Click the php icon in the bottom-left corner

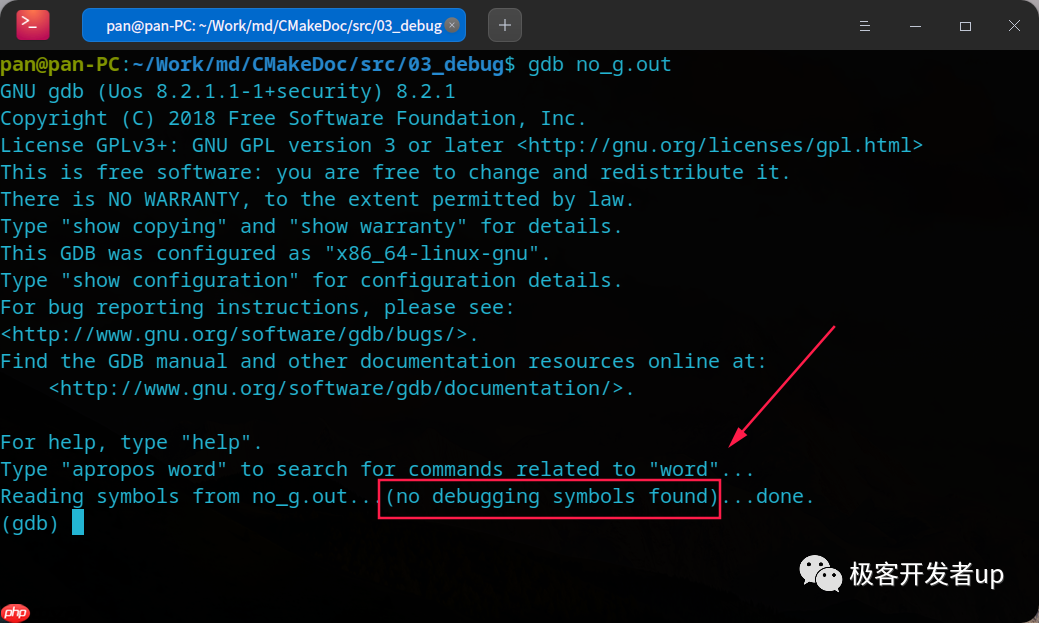(15, 612)
